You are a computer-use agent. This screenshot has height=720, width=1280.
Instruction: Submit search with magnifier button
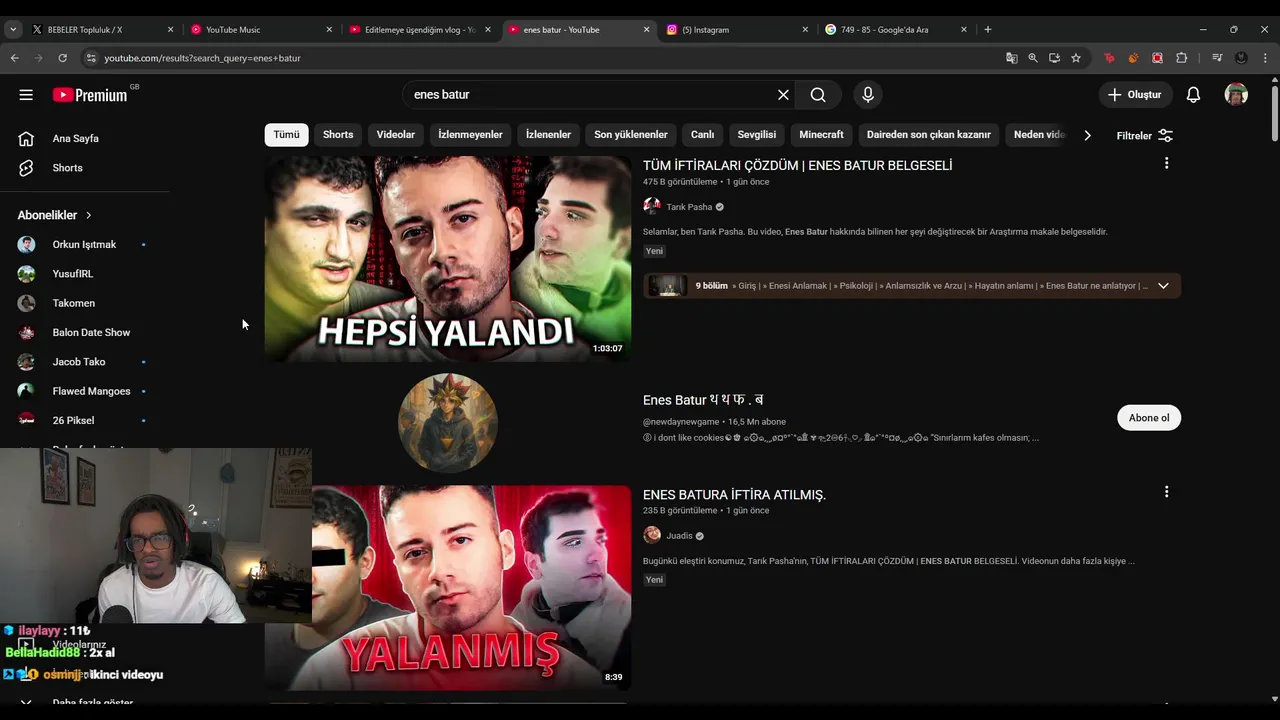coord(818,95)
